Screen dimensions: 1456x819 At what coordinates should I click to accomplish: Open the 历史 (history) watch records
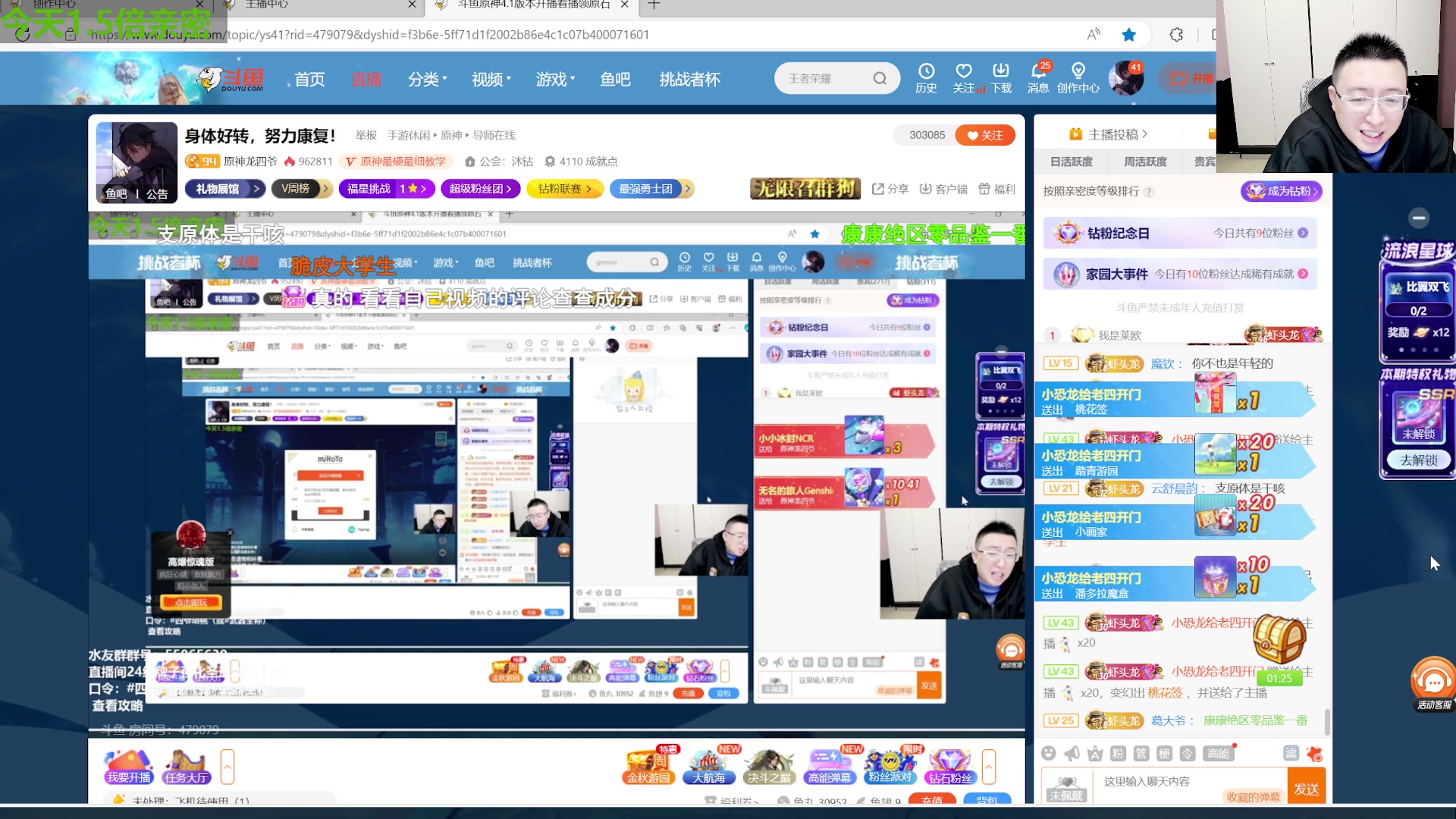click(x=927, y=77)
